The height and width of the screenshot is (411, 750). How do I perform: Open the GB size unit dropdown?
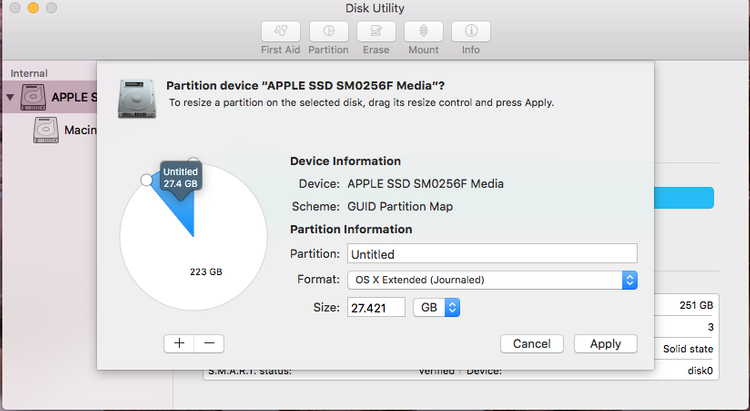[x=436, y=307]
